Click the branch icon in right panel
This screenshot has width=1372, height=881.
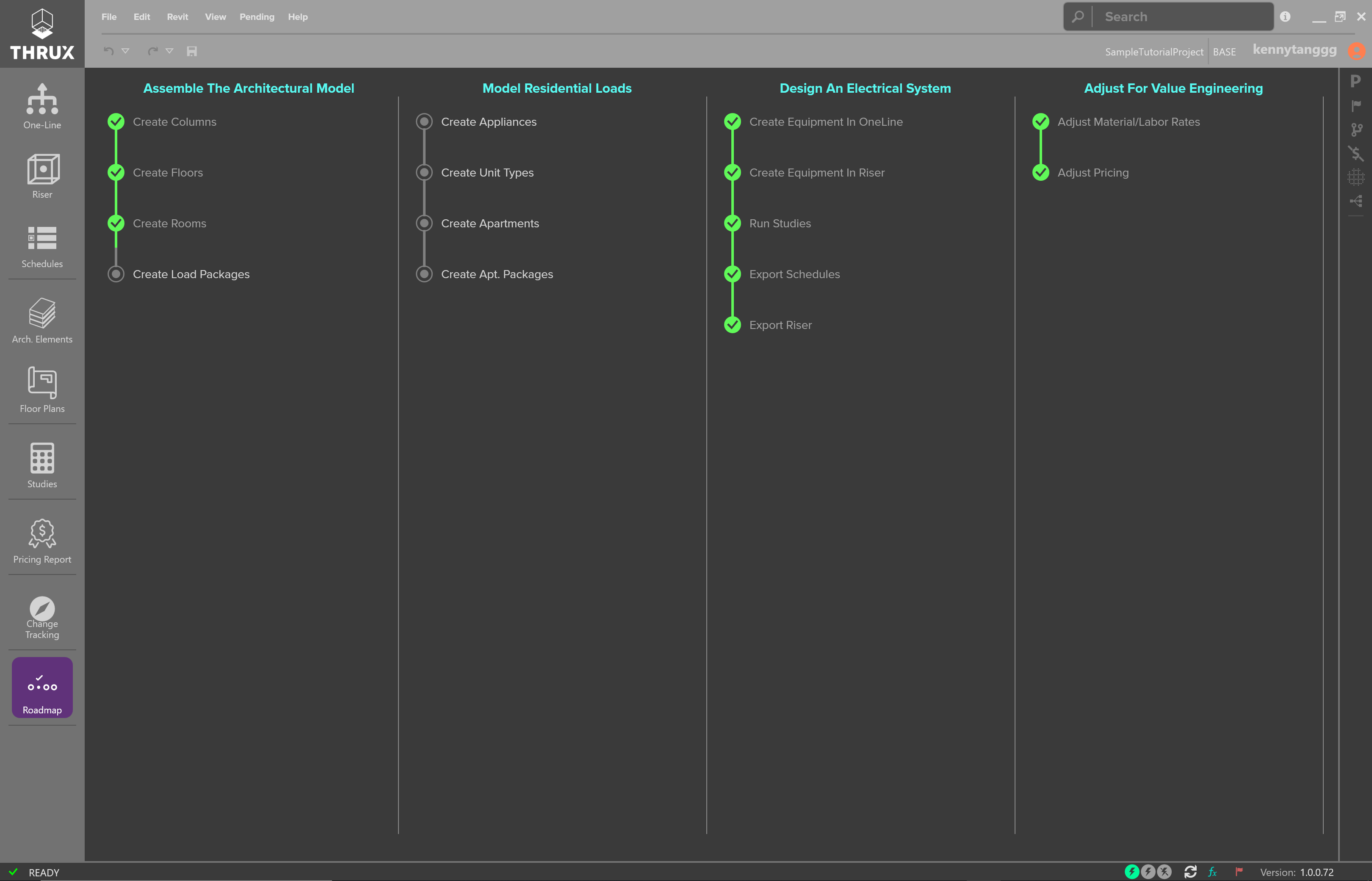1356,129
